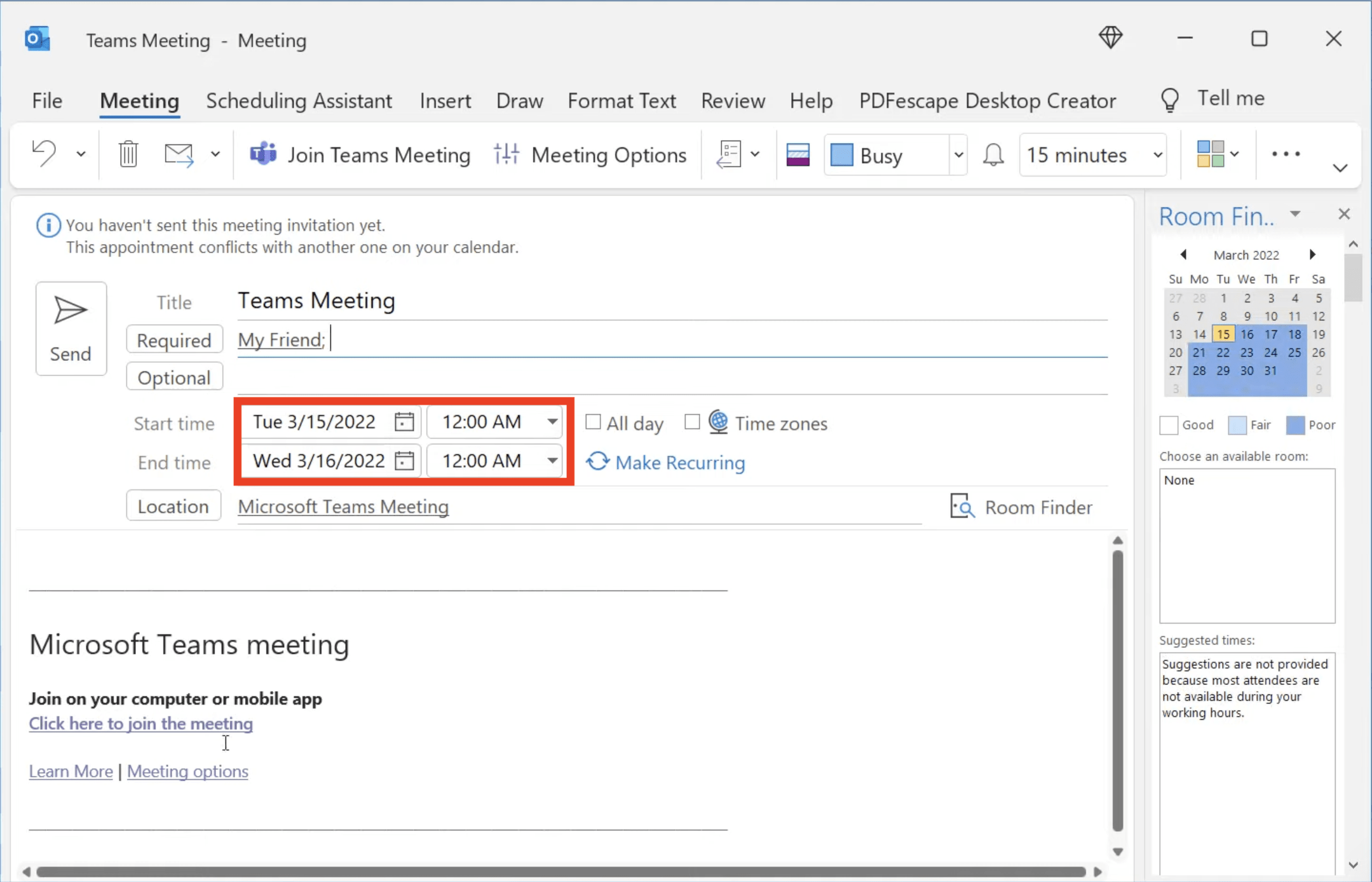Viewport: 1372px width, 882px height.
Task: Switch to the Format Text tab
Action: (621, 100)
